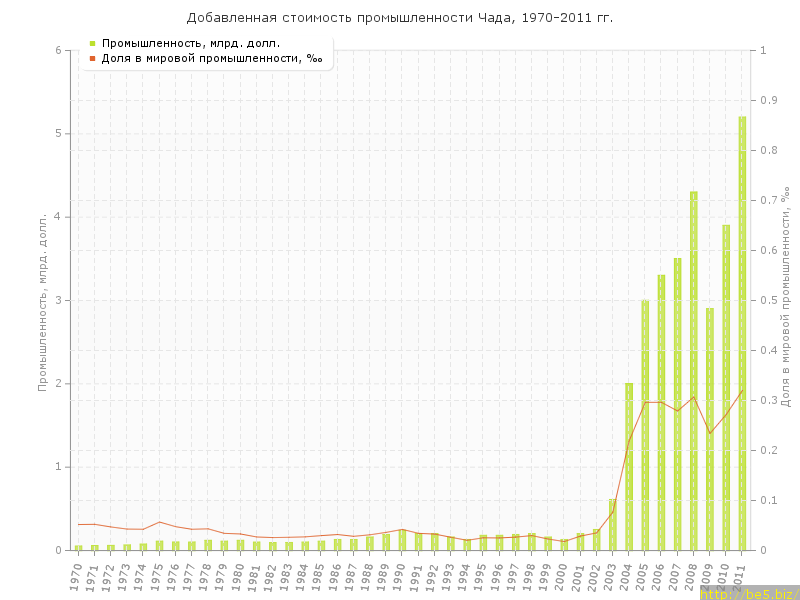Image resolution: width=800 pixels, height=600 pixels.
Task: Click the chart title about Chad industry
Action: coord(400,18)
